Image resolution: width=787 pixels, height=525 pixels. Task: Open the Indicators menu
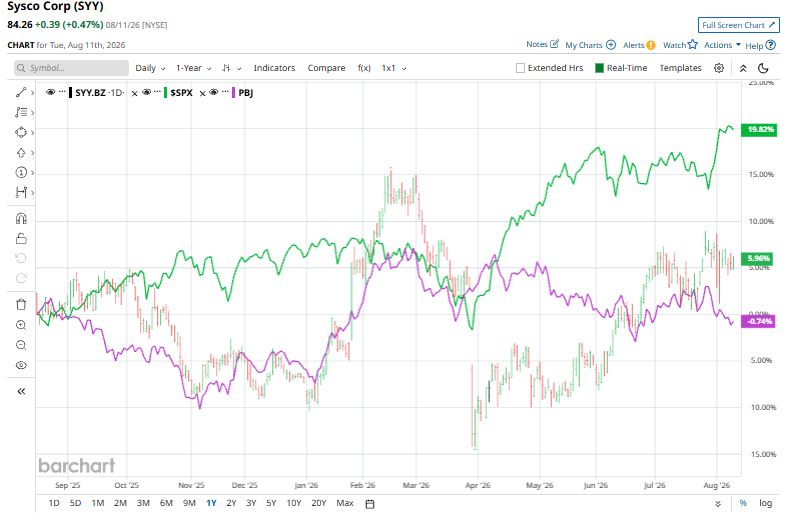coord(274,68)
